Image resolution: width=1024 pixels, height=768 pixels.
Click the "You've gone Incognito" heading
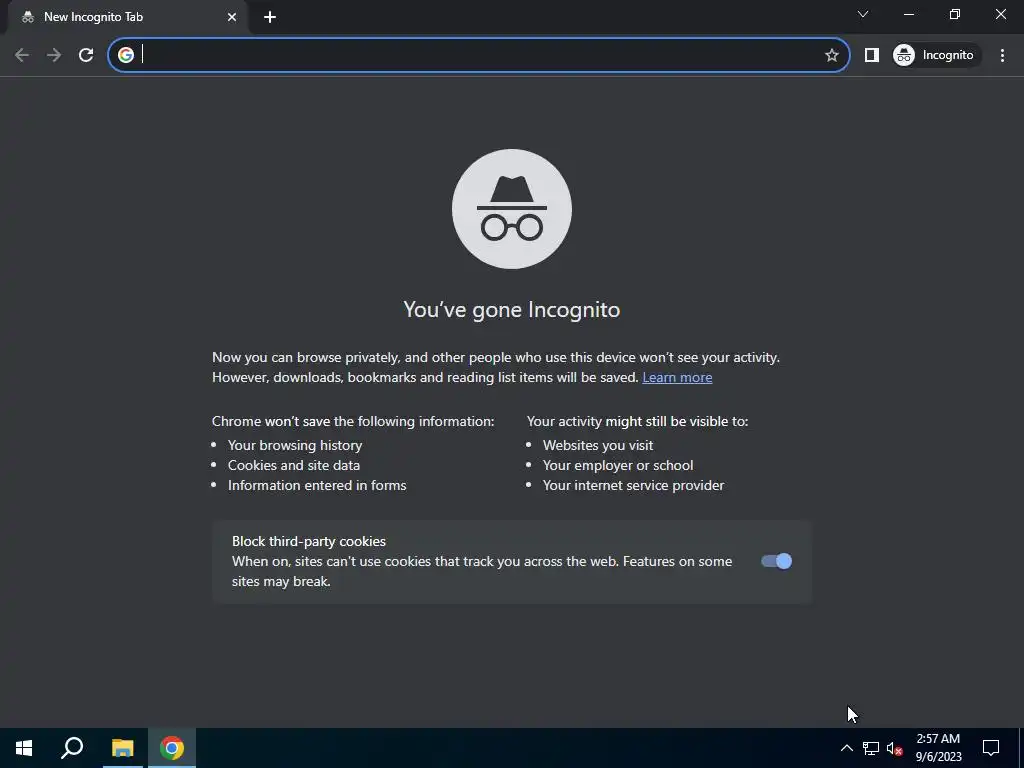pyautogui.click(x=511, y=310)
